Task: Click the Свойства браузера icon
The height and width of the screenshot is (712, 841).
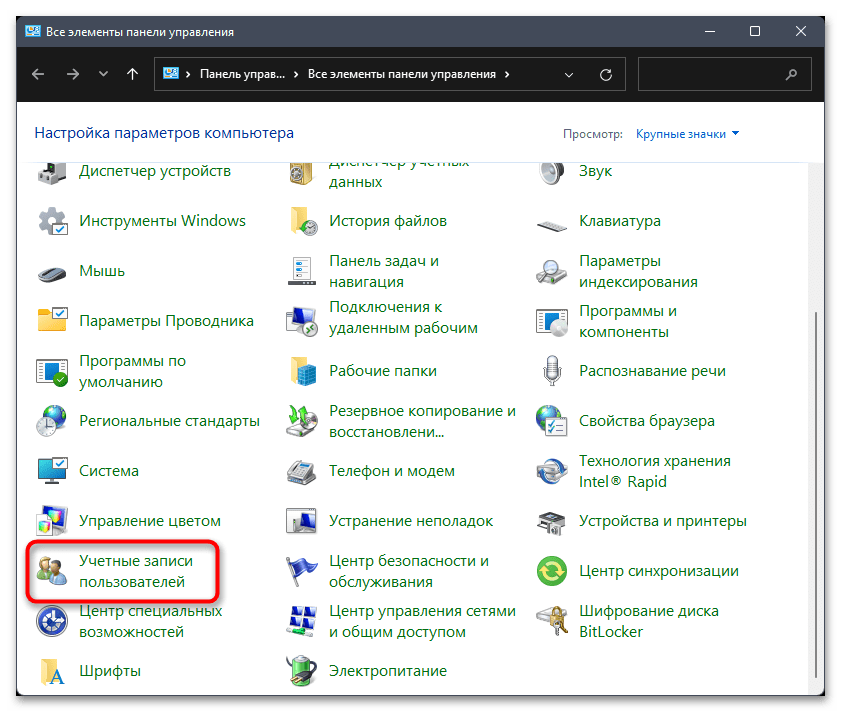Action: 551,421
